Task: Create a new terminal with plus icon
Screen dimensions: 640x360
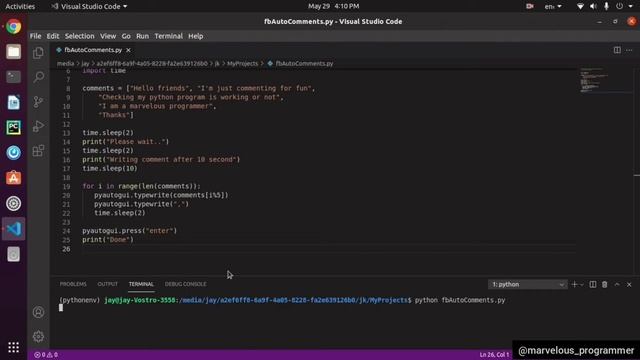Action: click(x=574, y=284)
